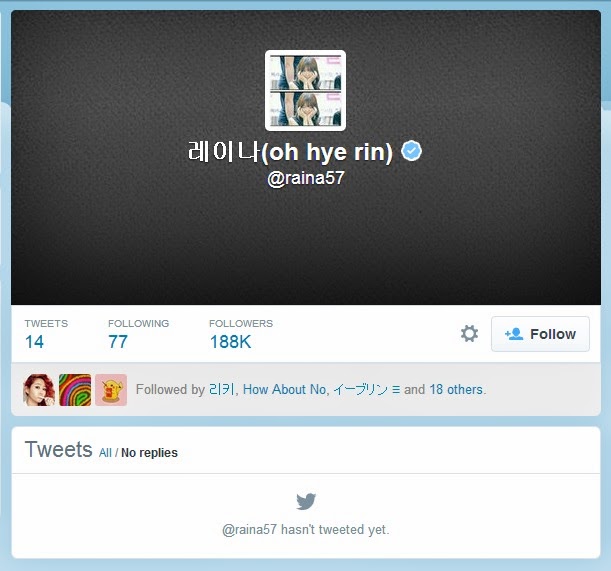Open the follower profile 리키
Viewport: 611px width, 571px height.
[222, 389]
